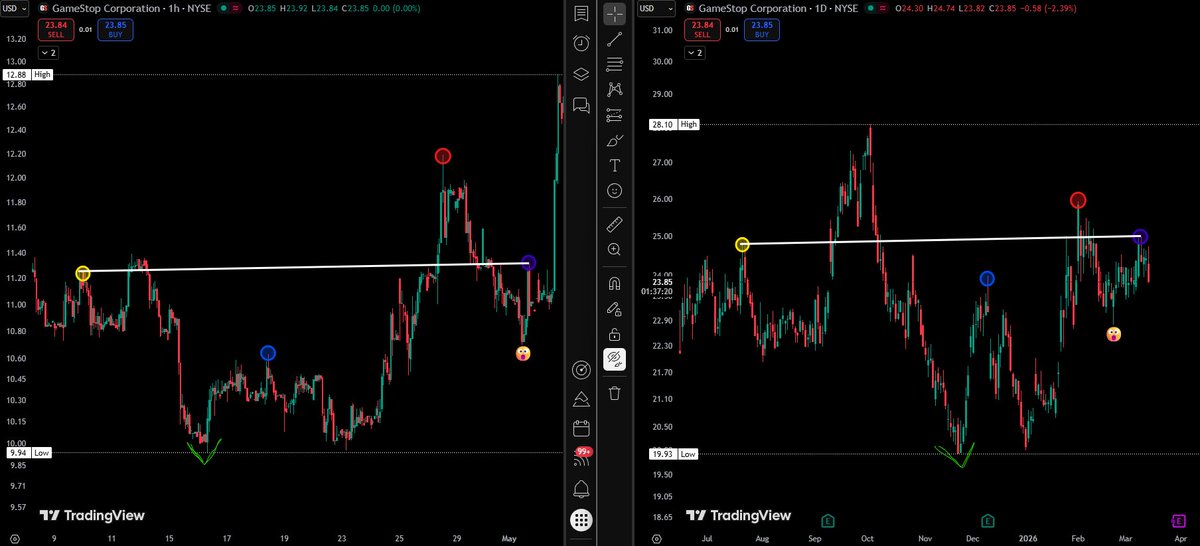This screenshot has width=1200, height=546.
Task: Toggle lock all drawings padlock
Action: (614, 333)
